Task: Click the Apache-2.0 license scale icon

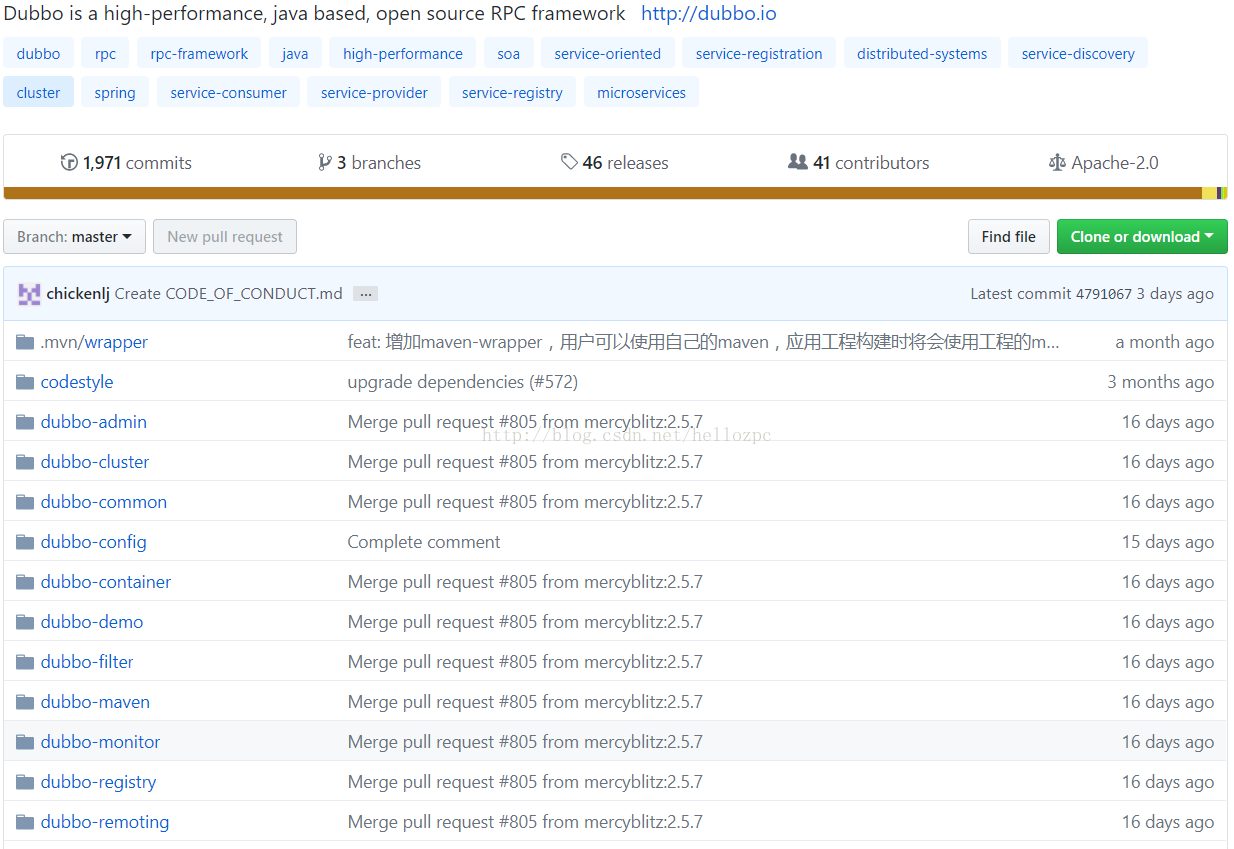Action: (1057, 162)
